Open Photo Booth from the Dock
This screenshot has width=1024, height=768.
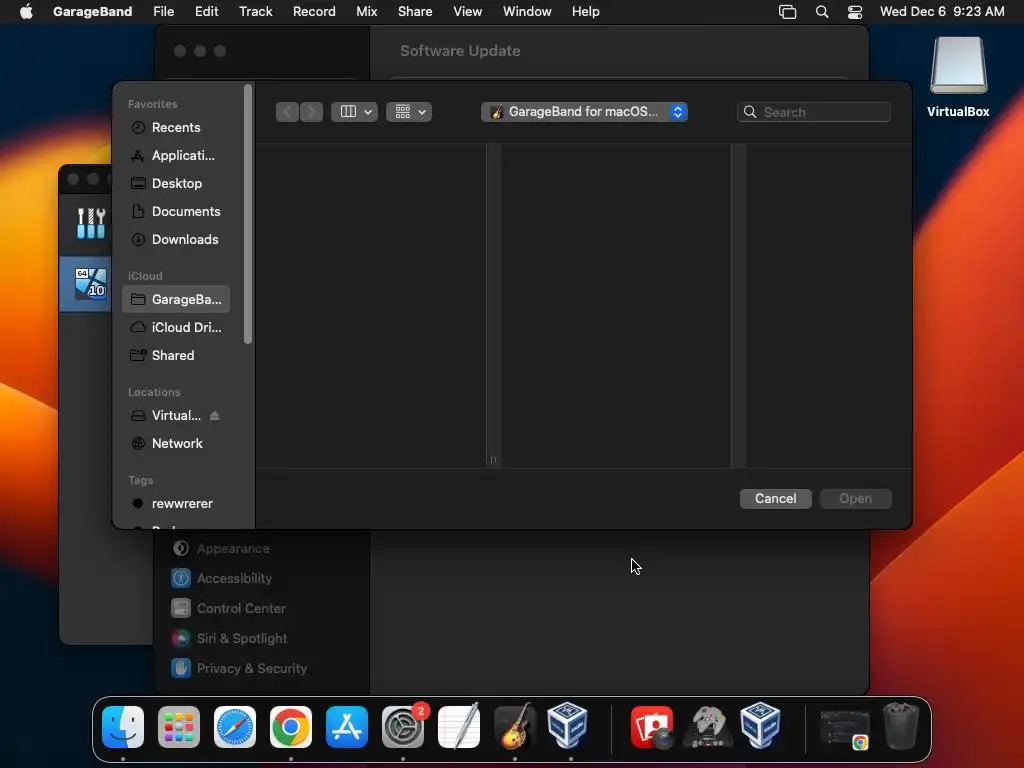[652, 727]
